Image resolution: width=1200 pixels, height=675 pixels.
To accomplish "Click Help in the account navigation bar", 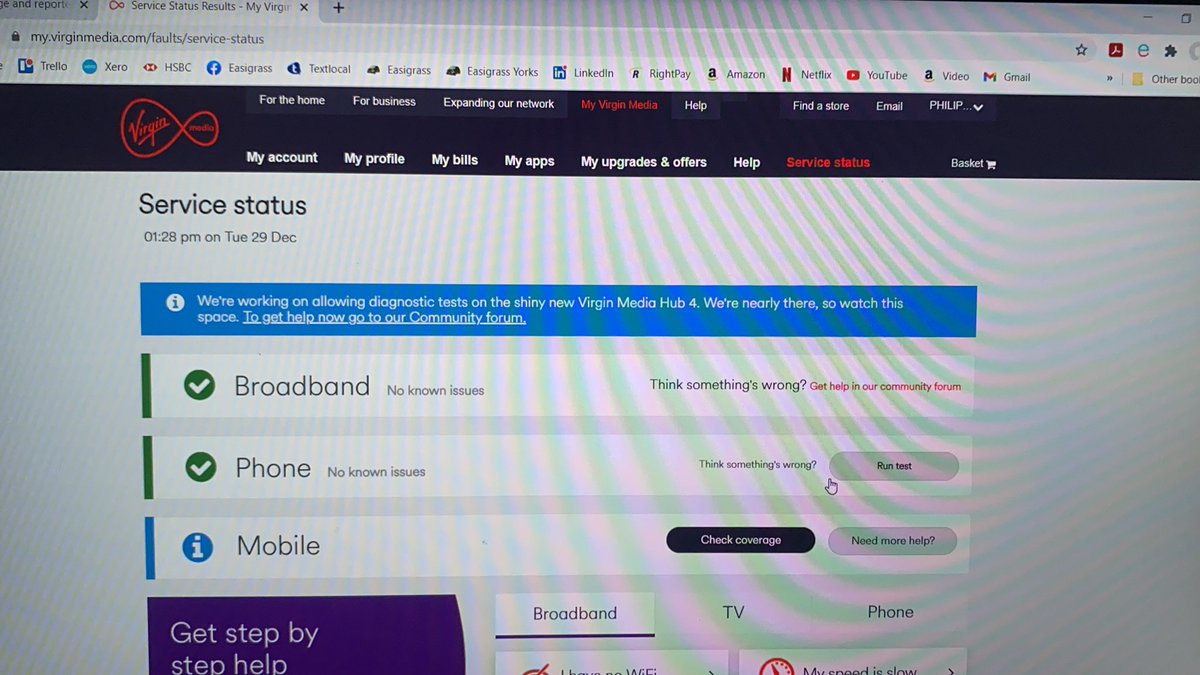I will point(747,162).
